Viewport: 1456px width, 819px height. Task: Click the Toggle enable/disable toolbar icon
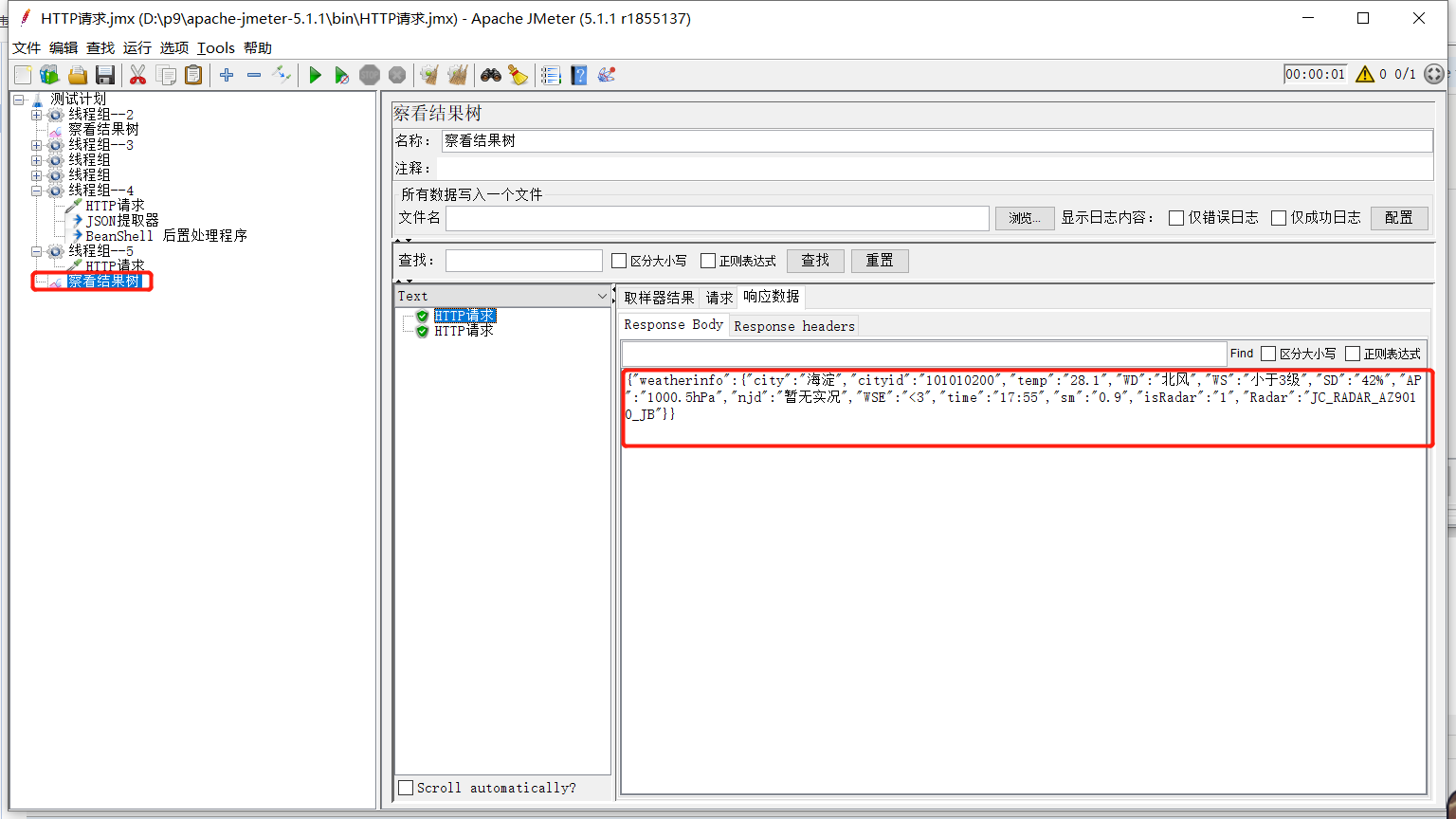(282, 75)
